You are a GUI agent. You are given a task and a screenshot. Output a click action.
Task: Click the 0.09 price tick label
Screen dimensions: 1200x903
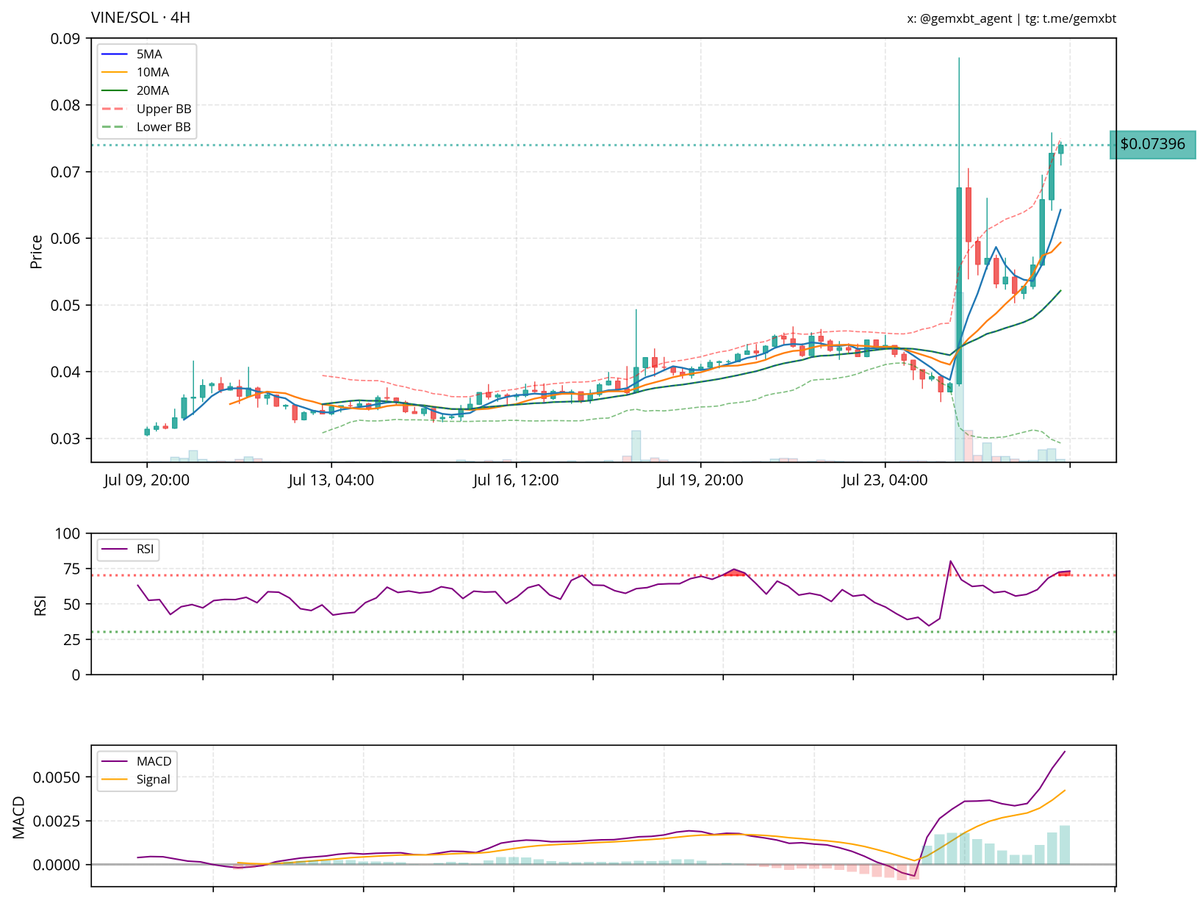66,39
